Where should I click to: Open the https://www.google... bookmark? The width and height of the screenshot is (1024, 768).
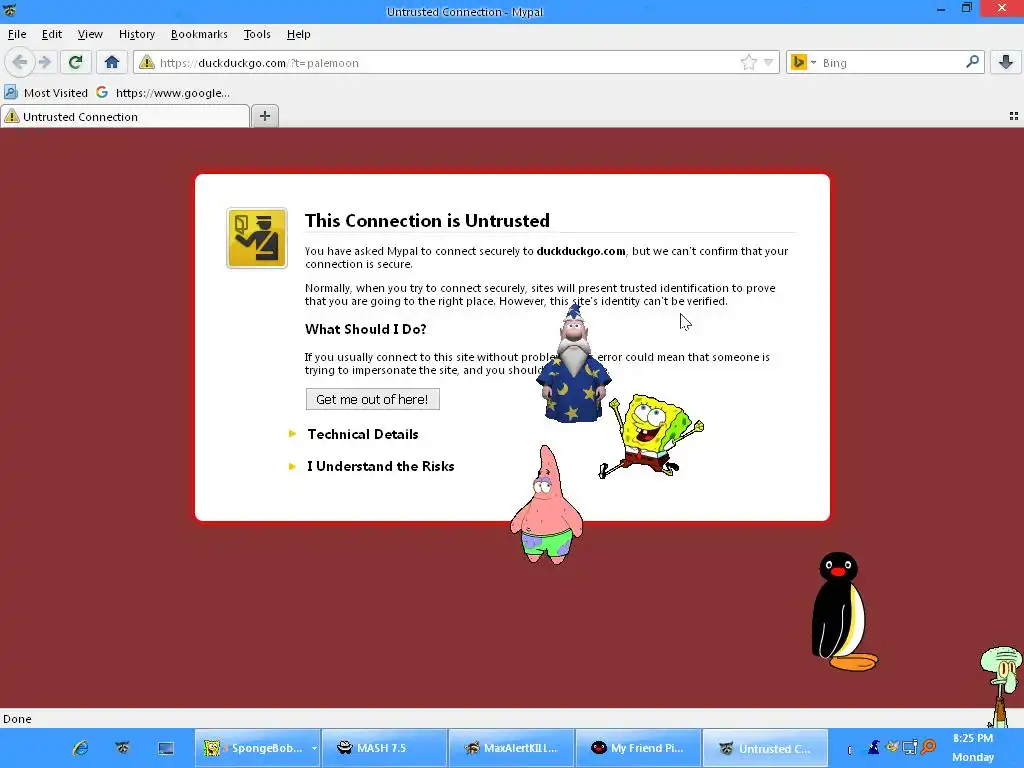(163, 93)
